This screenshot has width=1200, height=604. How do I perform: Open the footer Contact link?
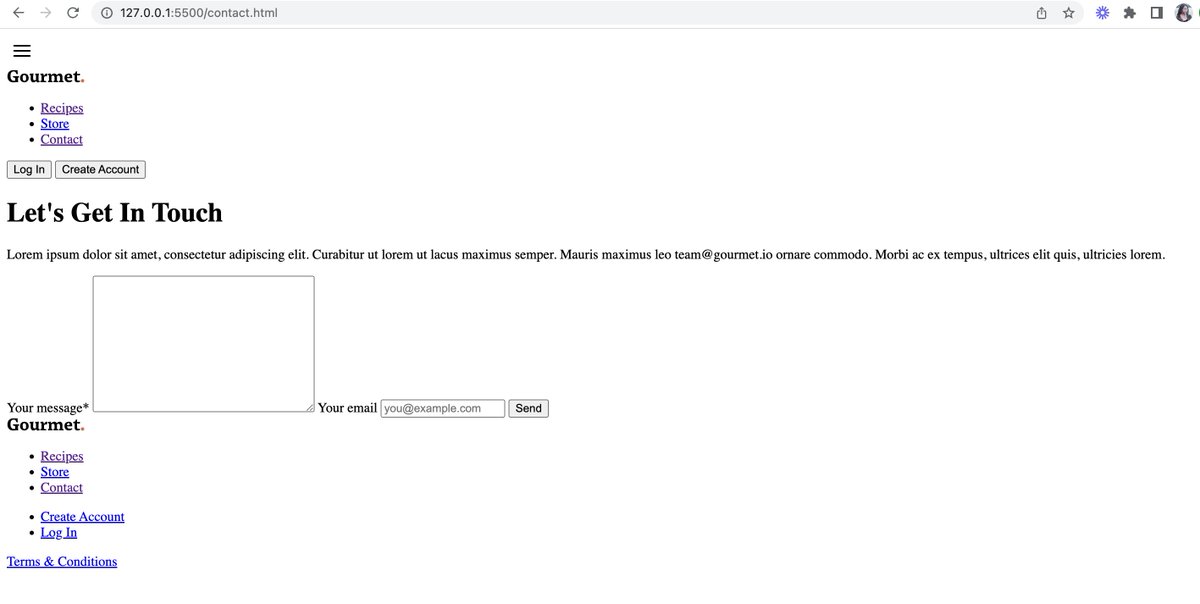[x=62, y=487]
